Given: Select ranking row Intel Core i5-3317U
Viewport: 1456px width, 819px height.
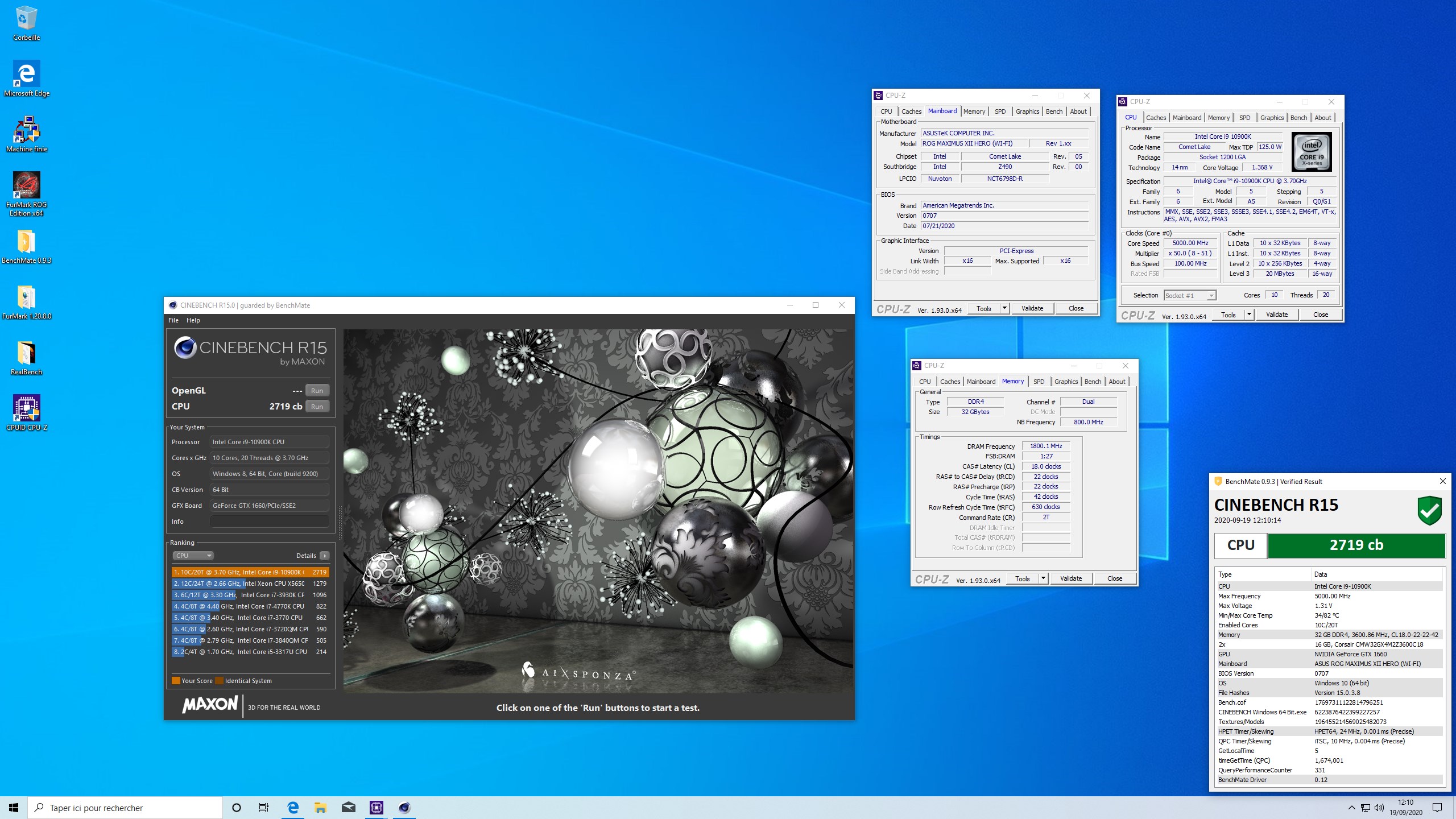Looking at the screenshot, I should [x=250, y=652].
